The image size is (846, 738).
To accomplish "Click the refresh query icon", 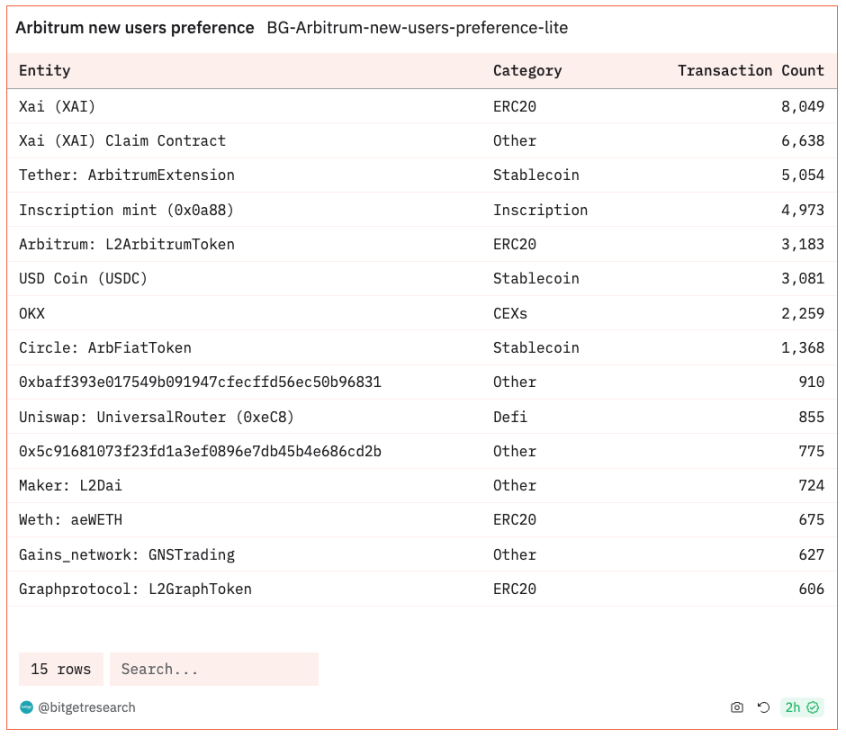I will [764, 708].
